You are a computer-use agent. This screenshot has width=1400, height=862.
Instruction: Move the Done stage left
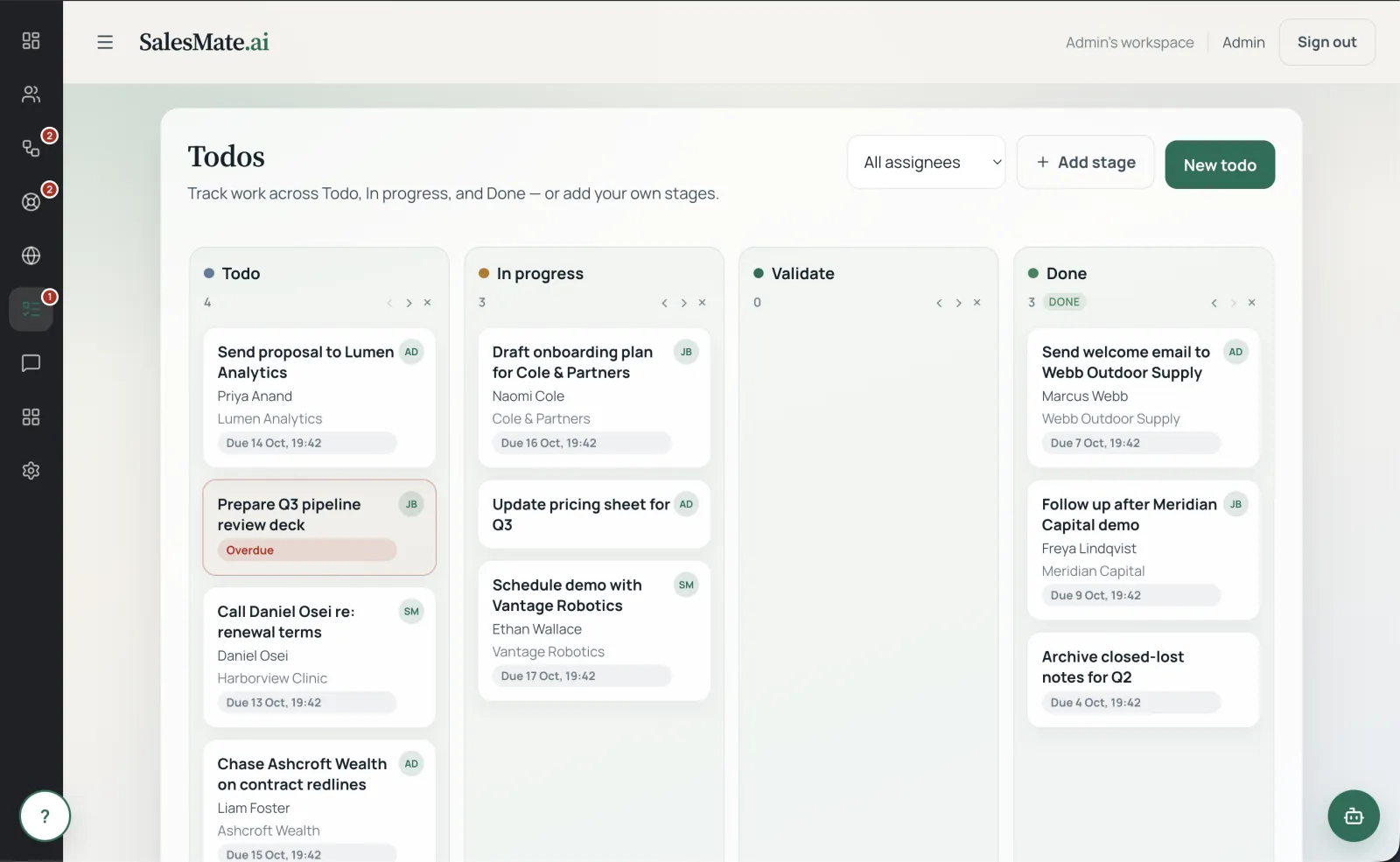pos(1214,303)
